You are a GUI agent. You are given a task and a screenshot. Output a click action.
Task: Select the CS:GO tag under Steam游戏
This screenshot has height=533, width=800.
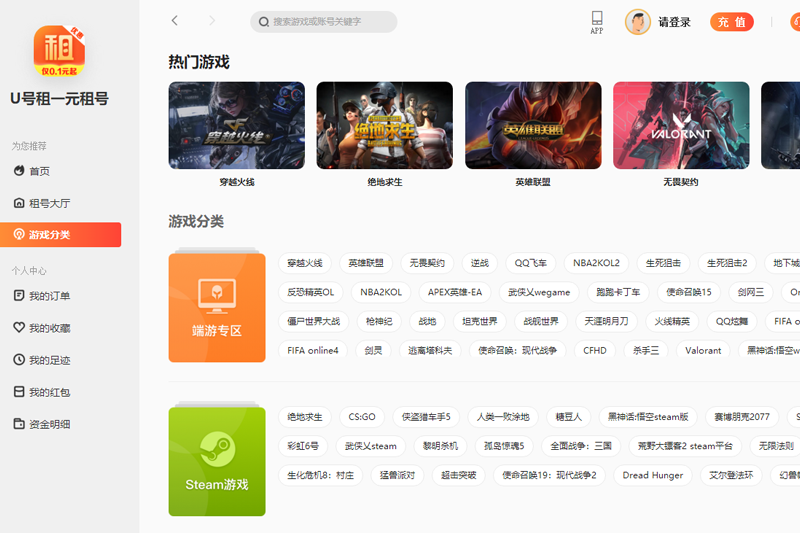[362, 417]
